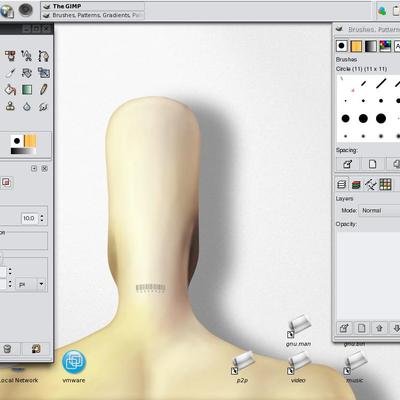The height and width of the screenshot is (400, 400).
Task: Open the Colormap tab
Action: click(385, 184)
